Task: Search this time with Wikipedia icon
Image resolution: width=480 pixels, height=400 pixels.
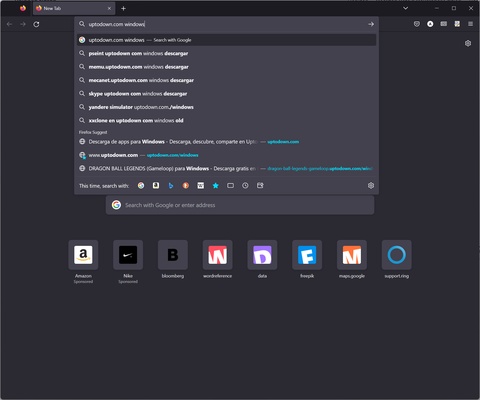Action: [201, 186]
